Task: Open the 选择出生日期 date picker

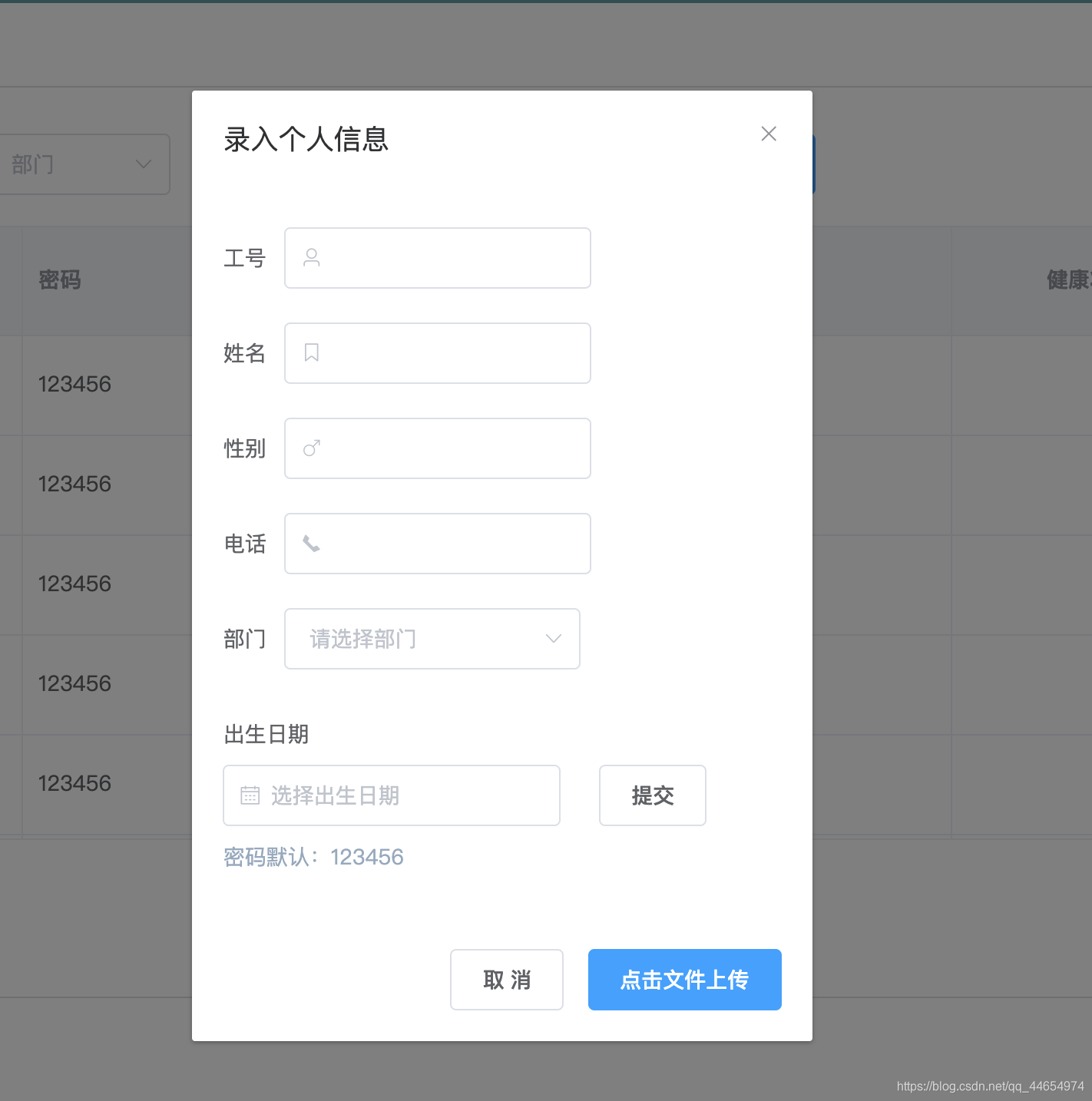Action: [x=392, y=795]
